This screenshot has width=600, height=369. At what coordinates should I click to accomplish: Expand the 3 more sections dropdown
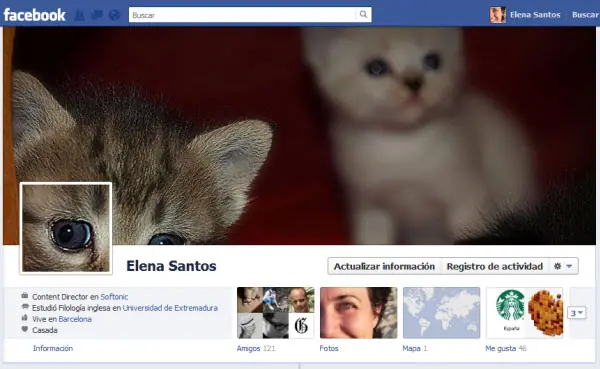[576, 313]
